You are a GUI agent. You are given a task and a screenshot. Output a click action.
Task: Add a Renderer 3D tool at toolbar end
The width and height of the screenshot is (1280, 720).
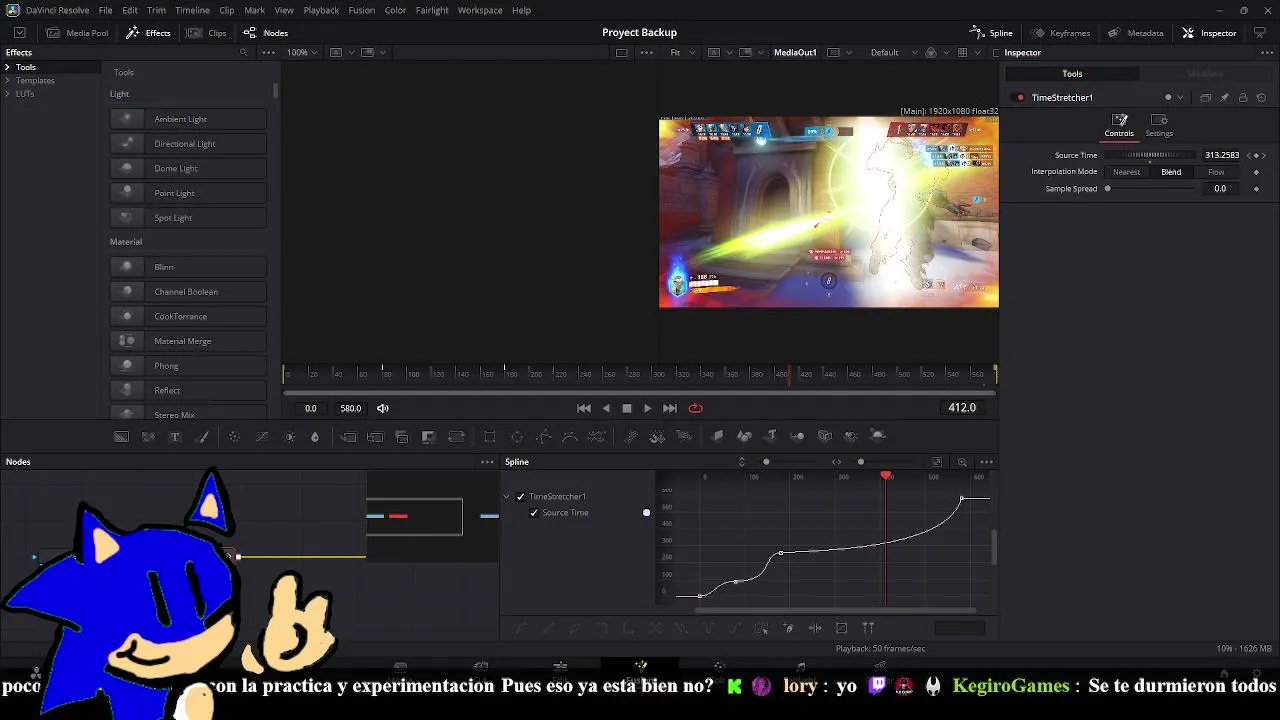point(878,436)
